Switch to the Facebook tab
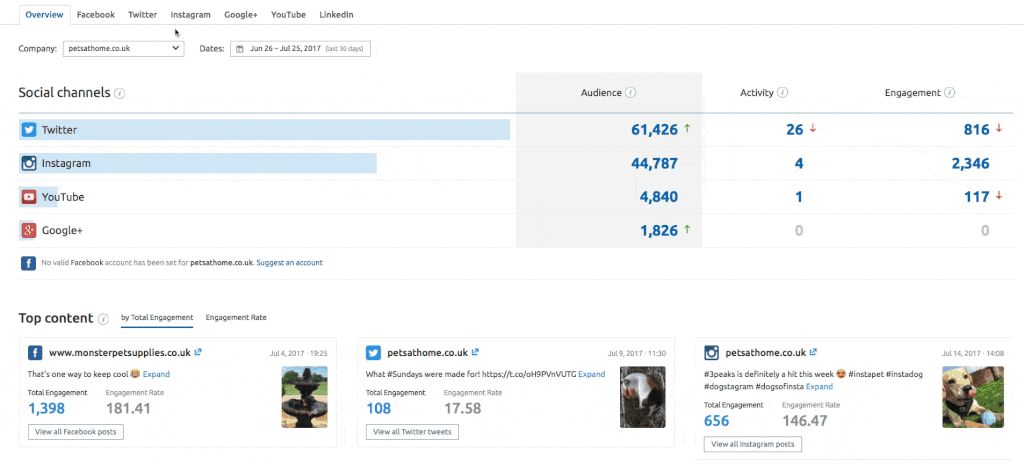Screen dimensions: 1024x464 point(96,15)
